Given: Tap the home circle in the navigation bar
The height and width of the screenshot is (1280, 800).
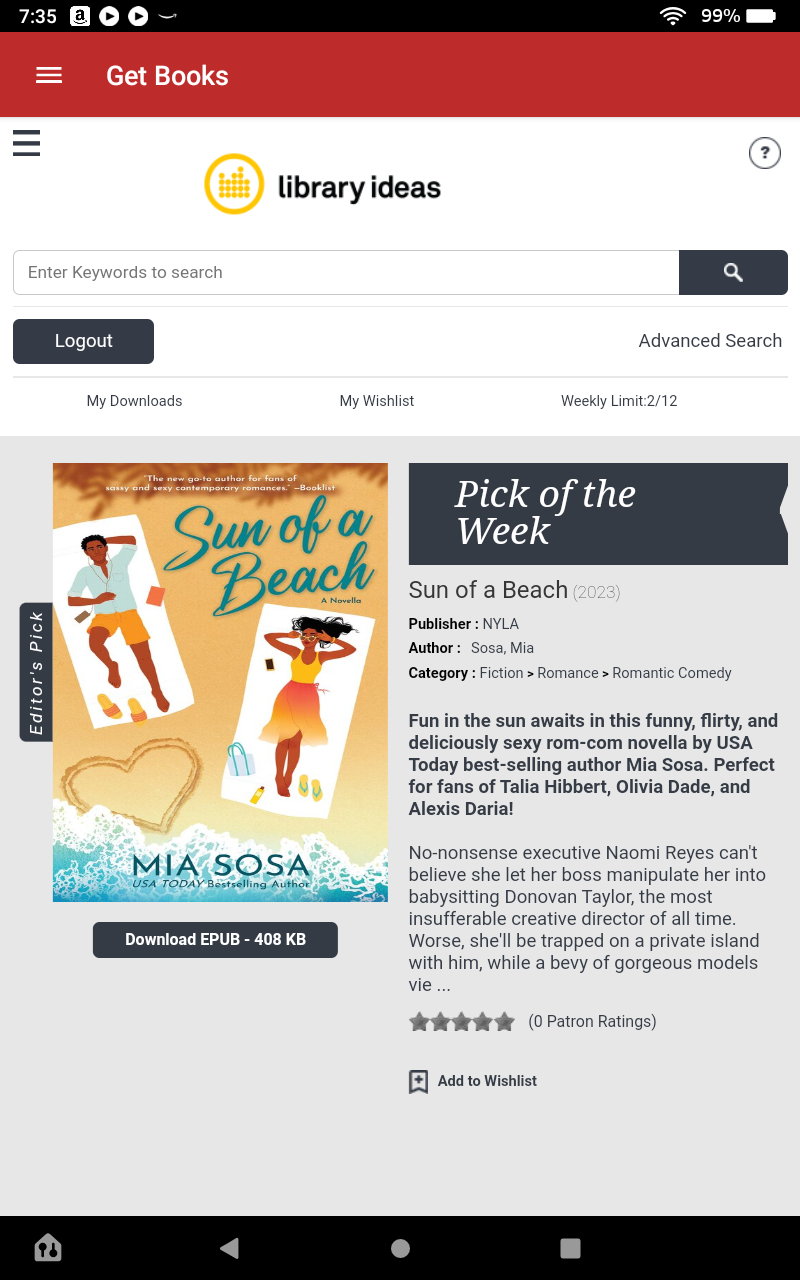Looking at the screenshot, I should (400, 1247).
